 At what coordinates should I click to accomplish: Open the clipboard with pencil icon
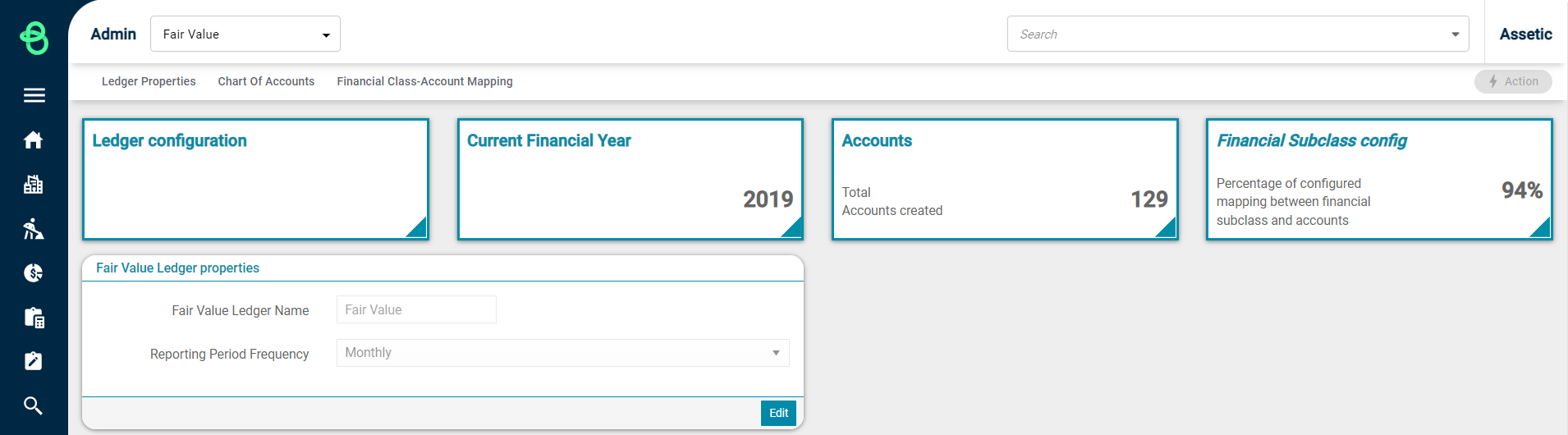34,361
